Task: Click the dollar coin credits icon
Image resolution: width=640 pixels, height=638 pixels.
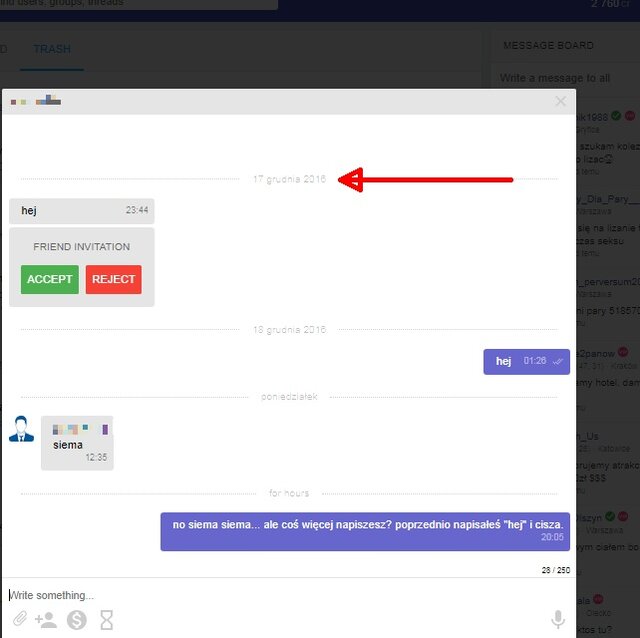Action: [76, 620]
